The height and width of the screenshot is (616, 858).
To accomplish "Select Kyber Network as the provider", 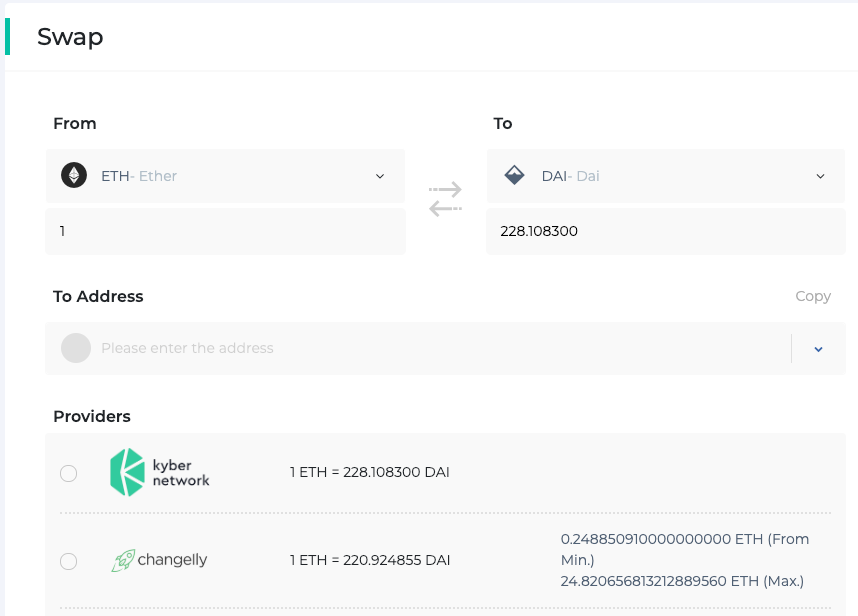I will (68, 473).
